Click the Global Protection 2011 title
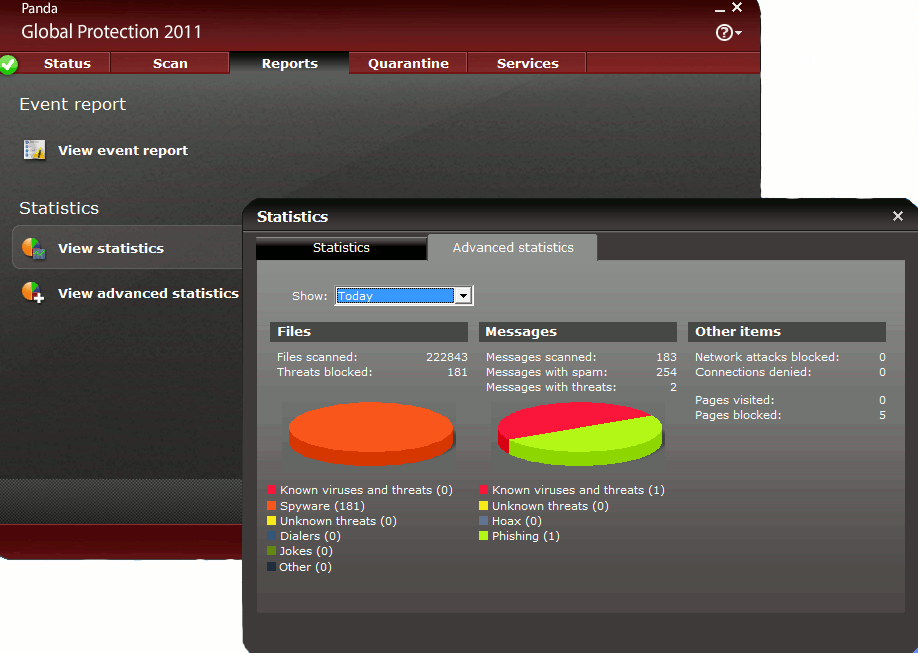 [111, 32]
